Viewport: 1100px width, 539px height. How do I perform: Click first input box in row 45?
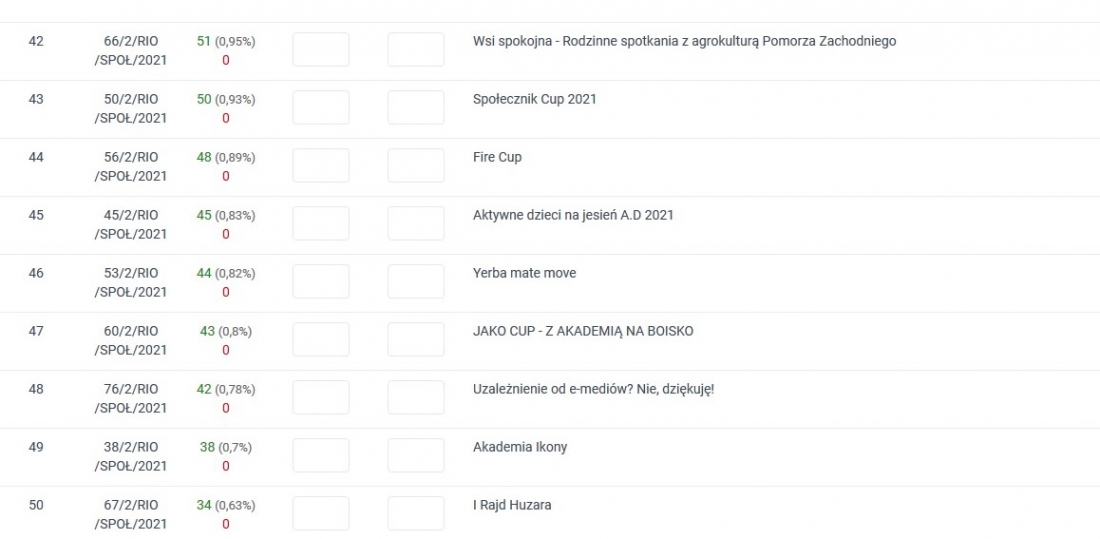click(321, 224)
